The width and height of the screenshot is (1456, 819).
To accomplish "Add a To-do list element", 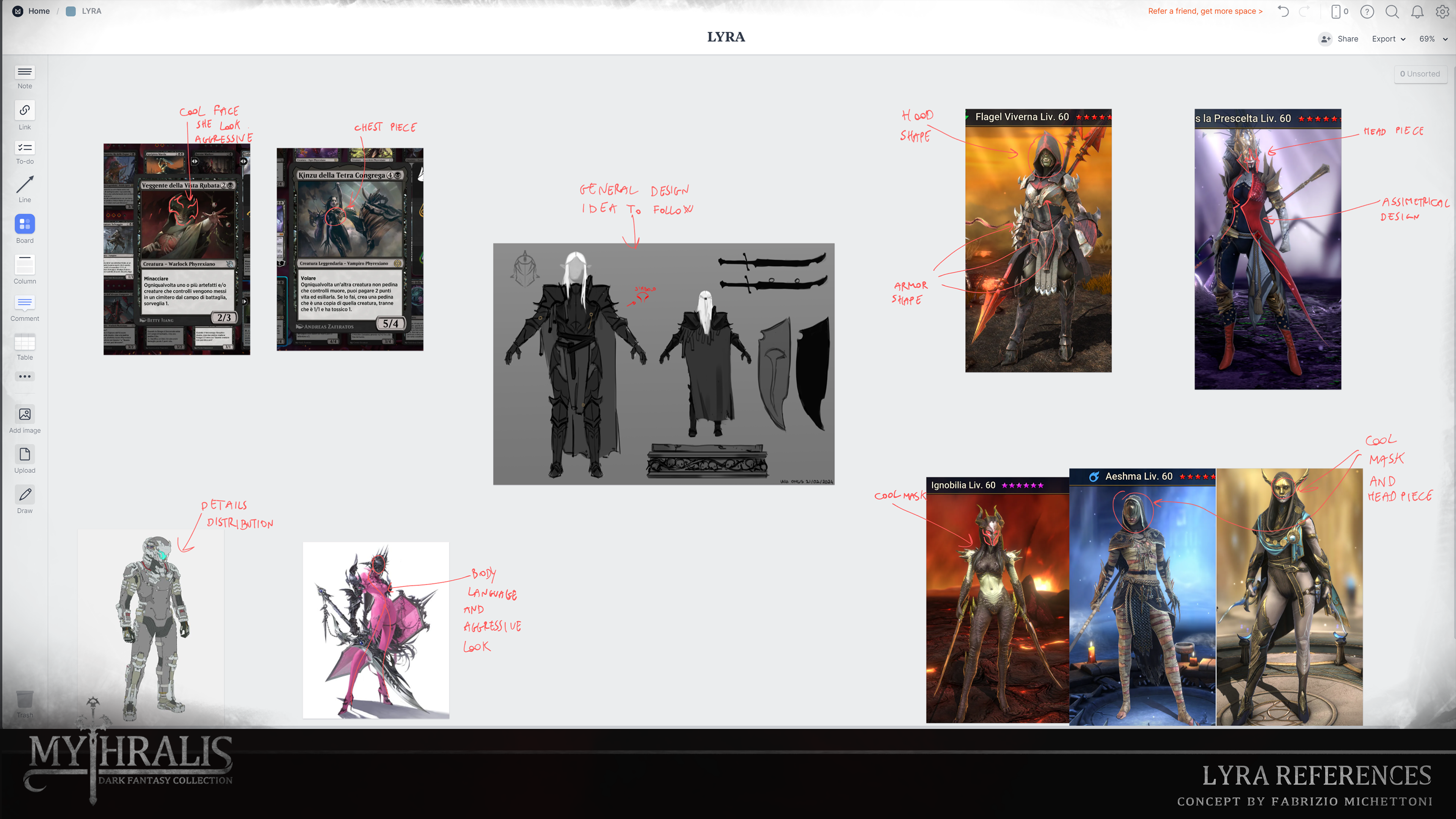I will click(x=24, y=148).
